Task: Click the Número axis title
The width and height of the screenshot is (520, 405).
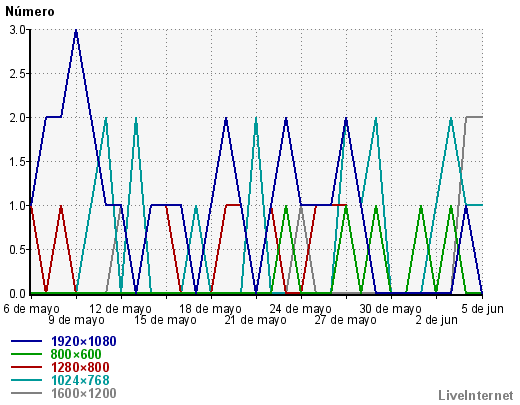Action: coord(30,12)
